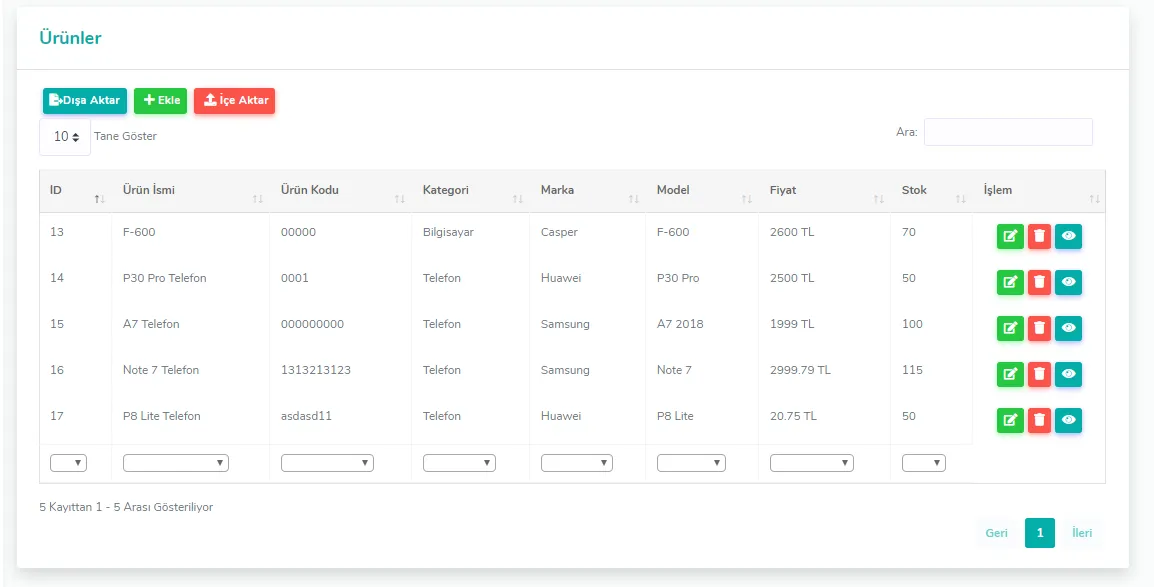The image size is (1154, 587).
Task: Delete the P30 Pro Telefon product
Action: (1039, 282)
